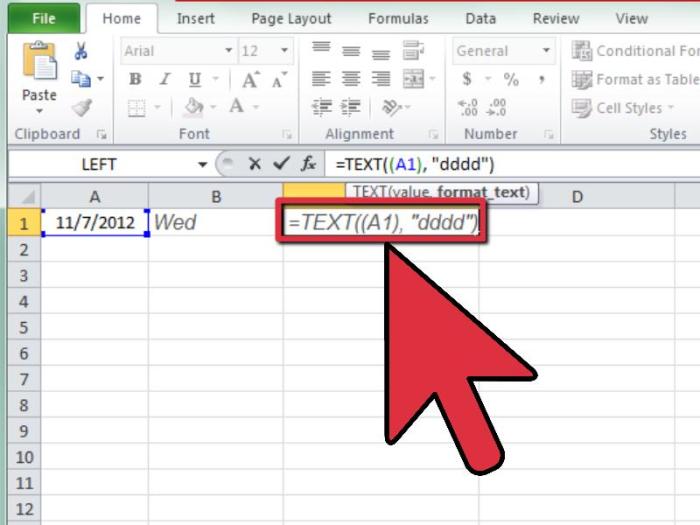The height and width of the screenshot is (525, 700).
Task: Decrease decimal places
Action: [x=496, y=108]
